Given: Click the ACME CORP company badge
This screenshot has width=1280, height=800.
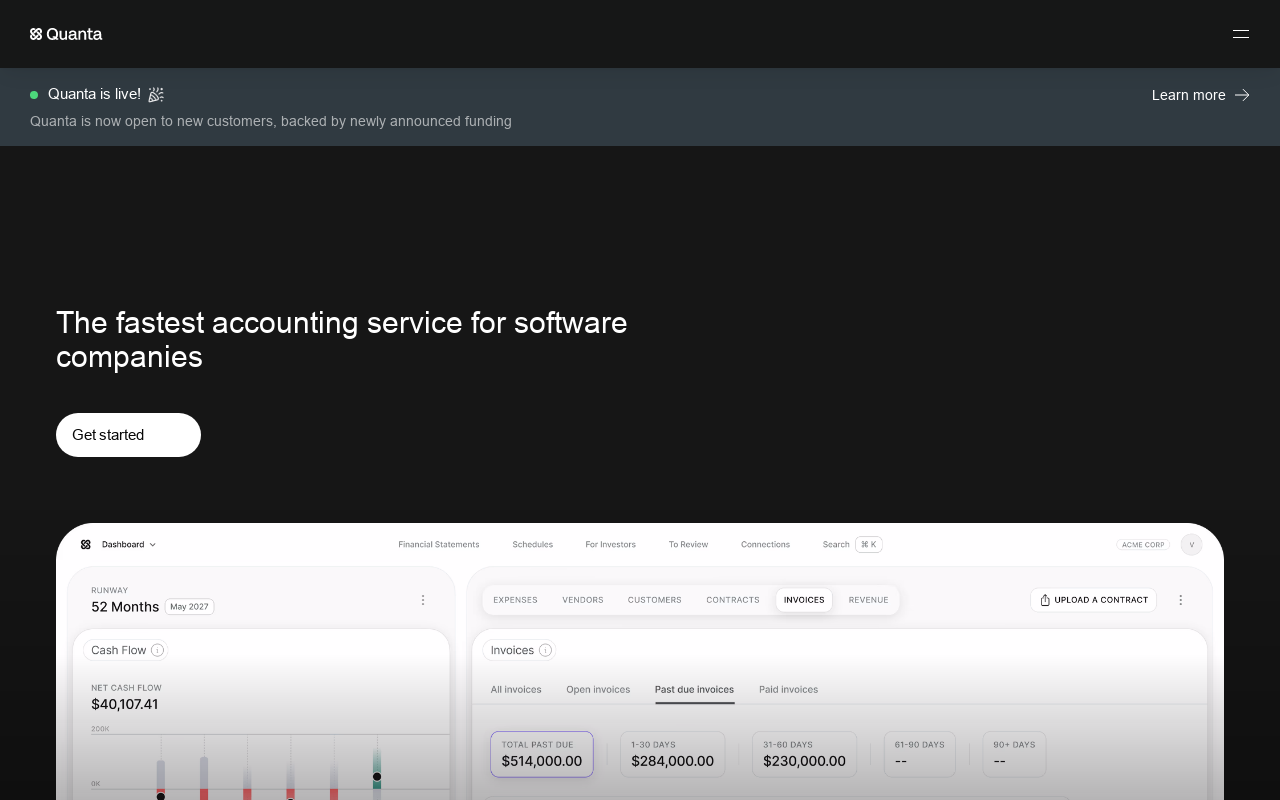Looking at the screenshot, I should pos(1143,545).
